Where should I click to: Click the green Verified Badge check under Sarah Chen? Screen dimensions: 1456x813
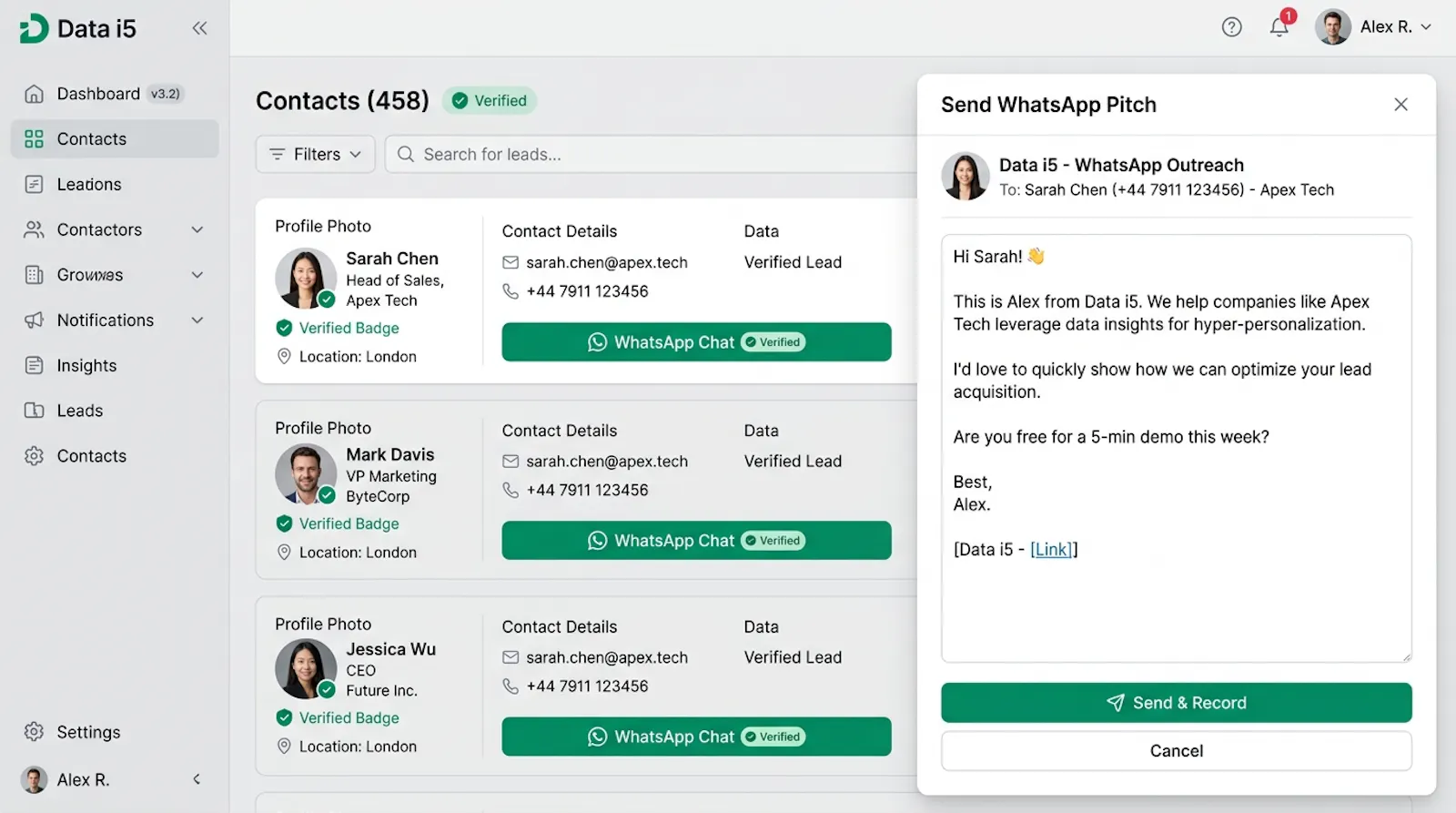pyautogui.click(x=284, y=328)
